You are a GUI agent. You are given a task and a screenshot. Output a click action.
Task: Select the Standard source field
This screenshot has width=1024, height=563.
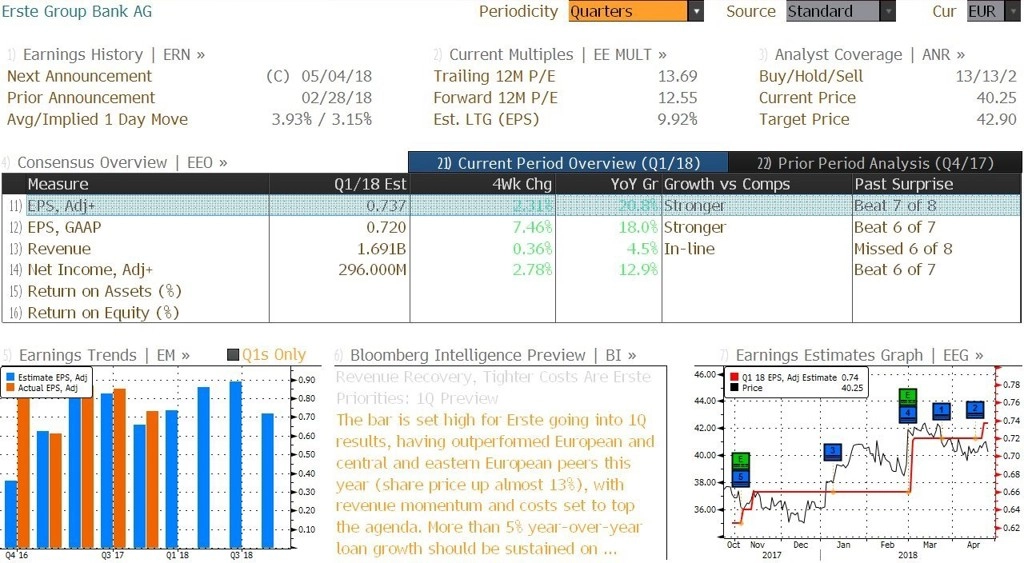click(x=833, y=11)
